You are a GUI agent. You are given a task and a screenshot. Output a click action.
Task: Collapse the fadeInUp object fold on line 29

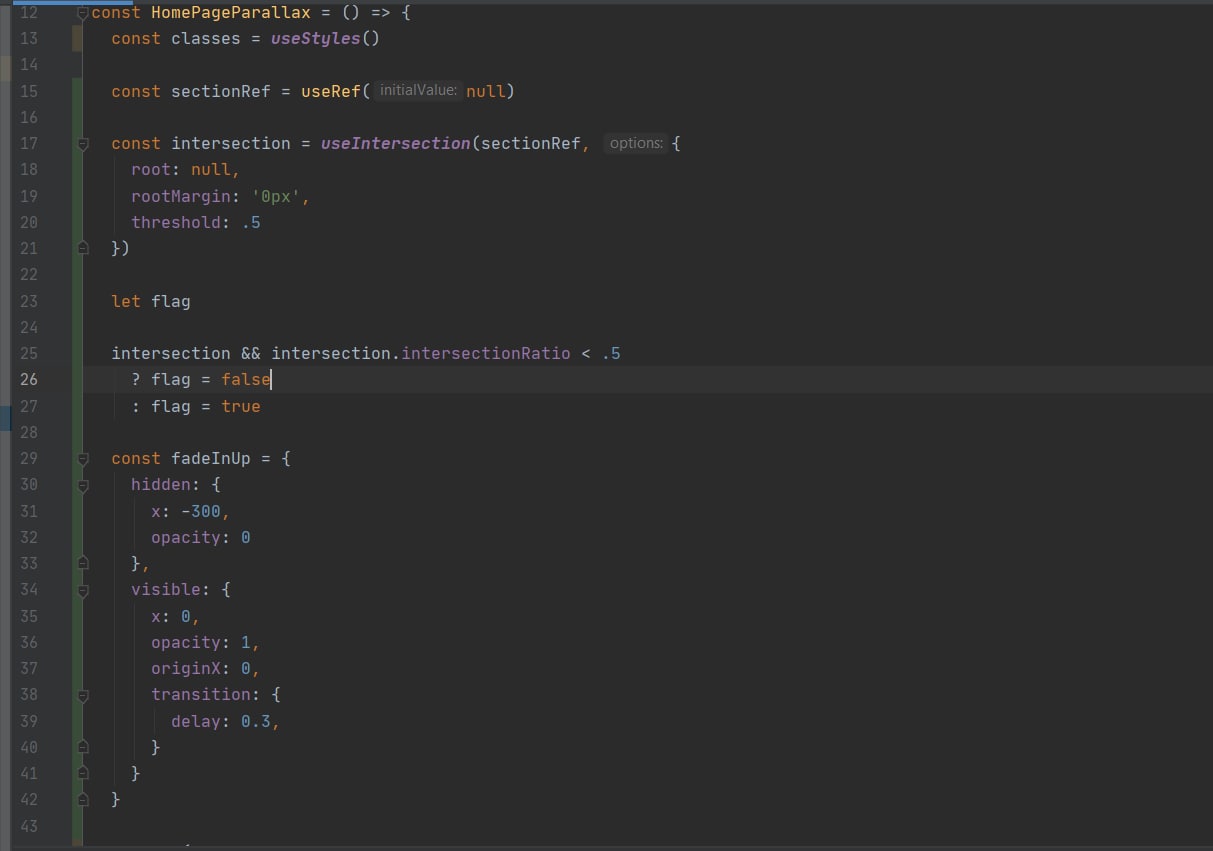pyautogui.click(x=83, y=459)
